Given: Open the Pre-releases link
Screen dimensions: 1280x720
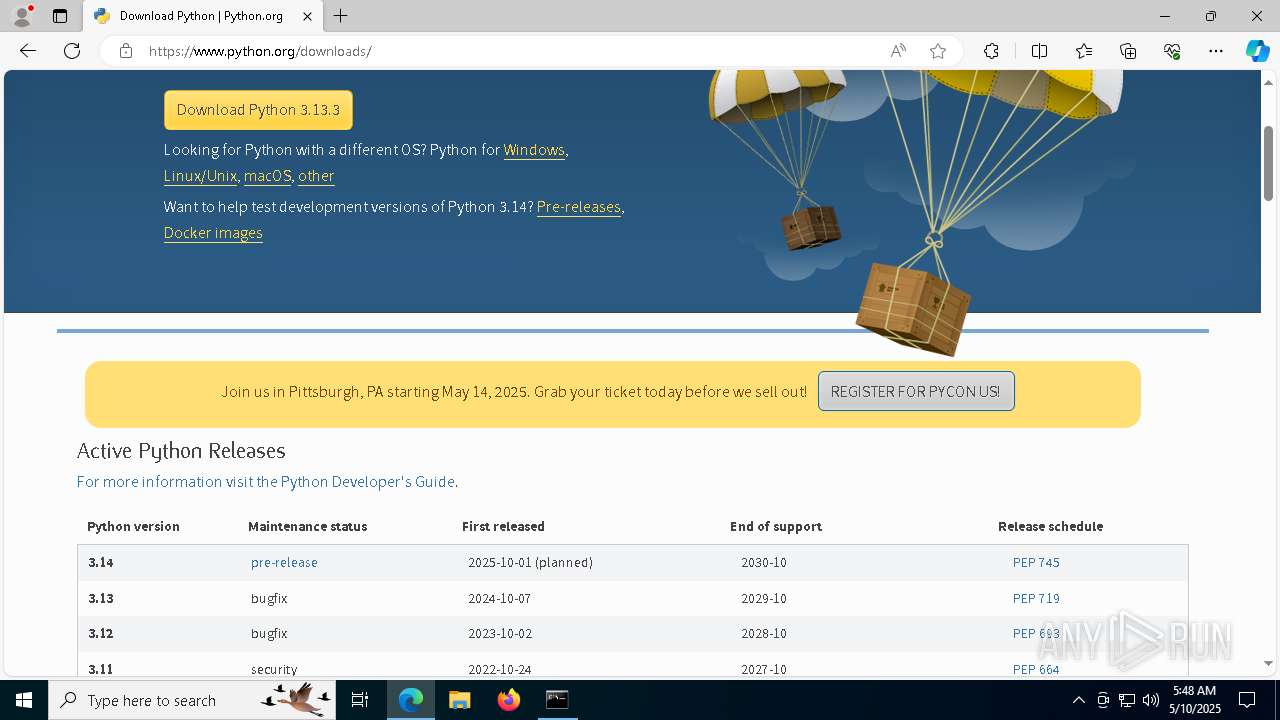Looking at the screenshot, I should [x=579, y=207].
